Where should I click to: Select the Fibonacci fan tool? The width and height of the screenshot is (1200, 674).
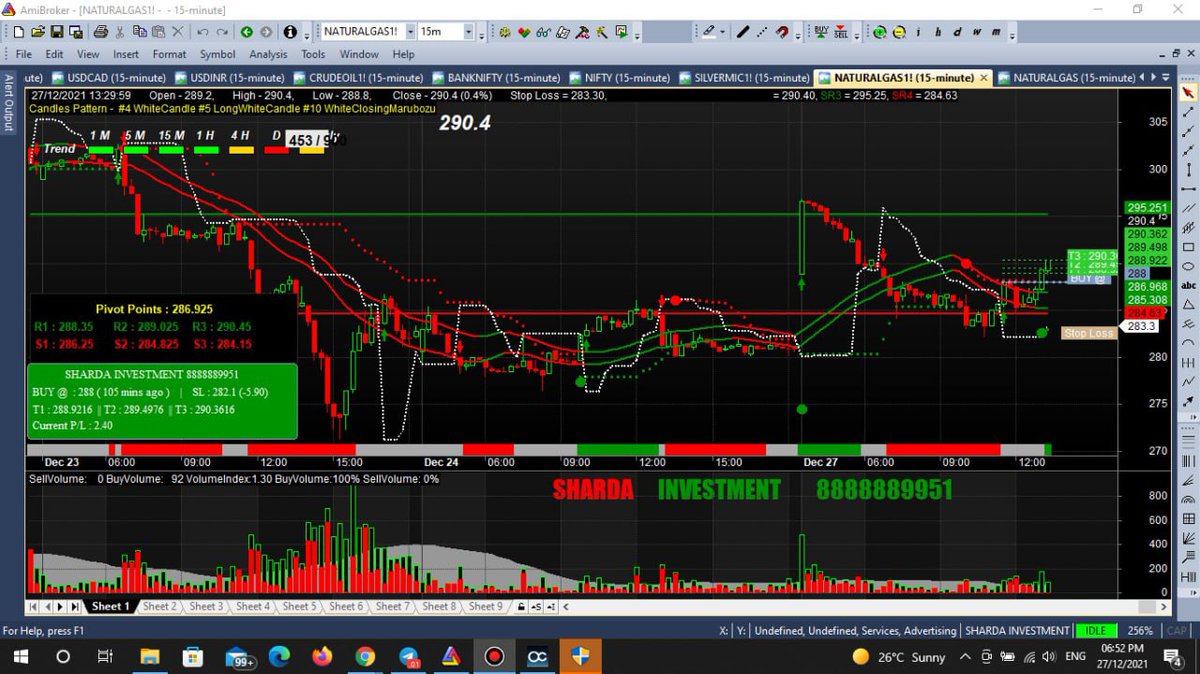[x=1189, y=481]
